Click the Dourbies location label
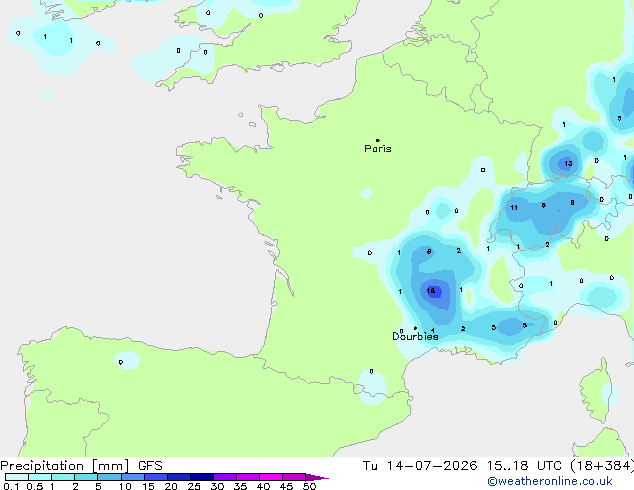This screenshot has width=634, height=490. [415, 336]
